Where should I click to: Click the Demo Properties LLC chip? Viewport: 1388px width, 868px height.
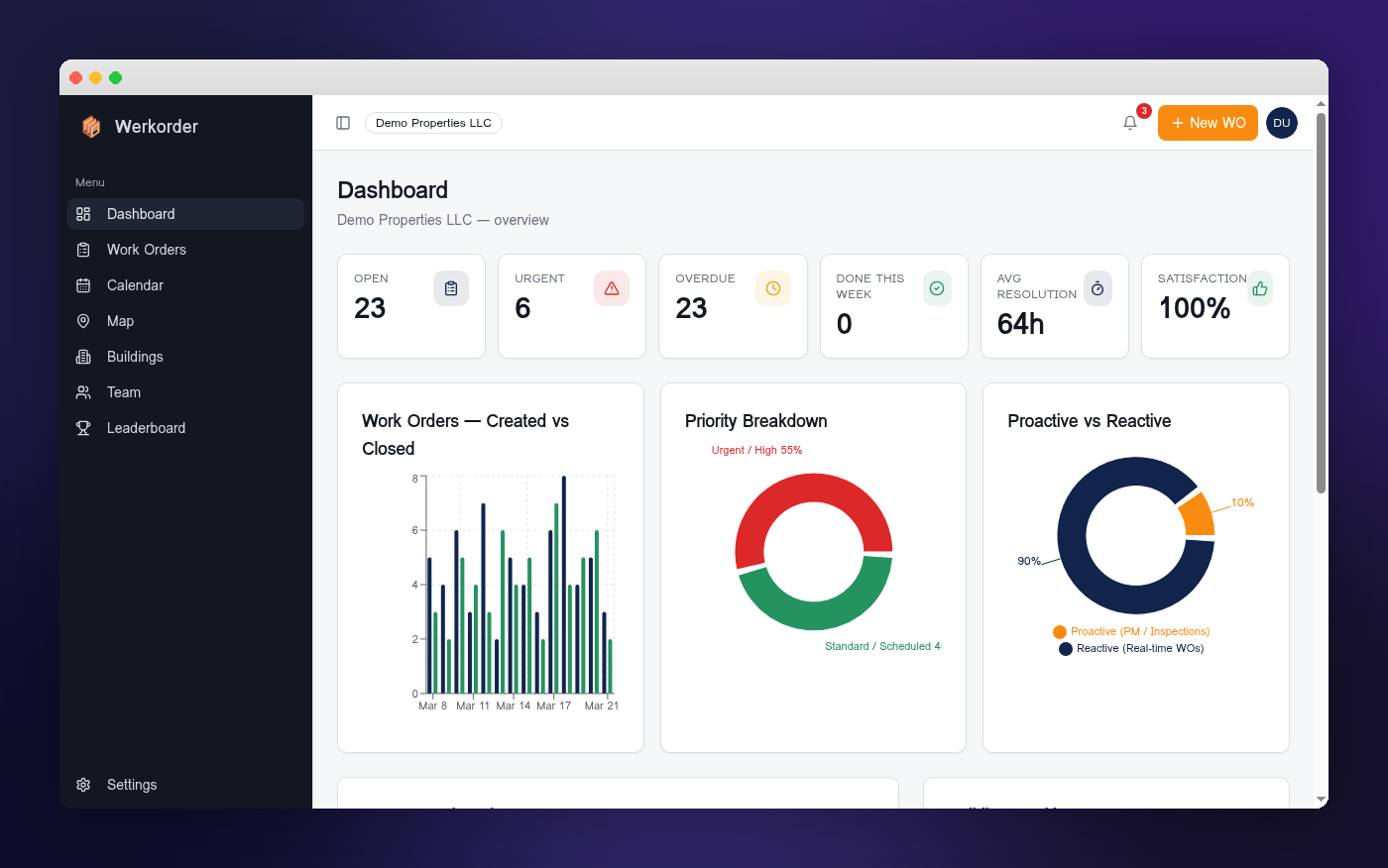tap(433, 123)
